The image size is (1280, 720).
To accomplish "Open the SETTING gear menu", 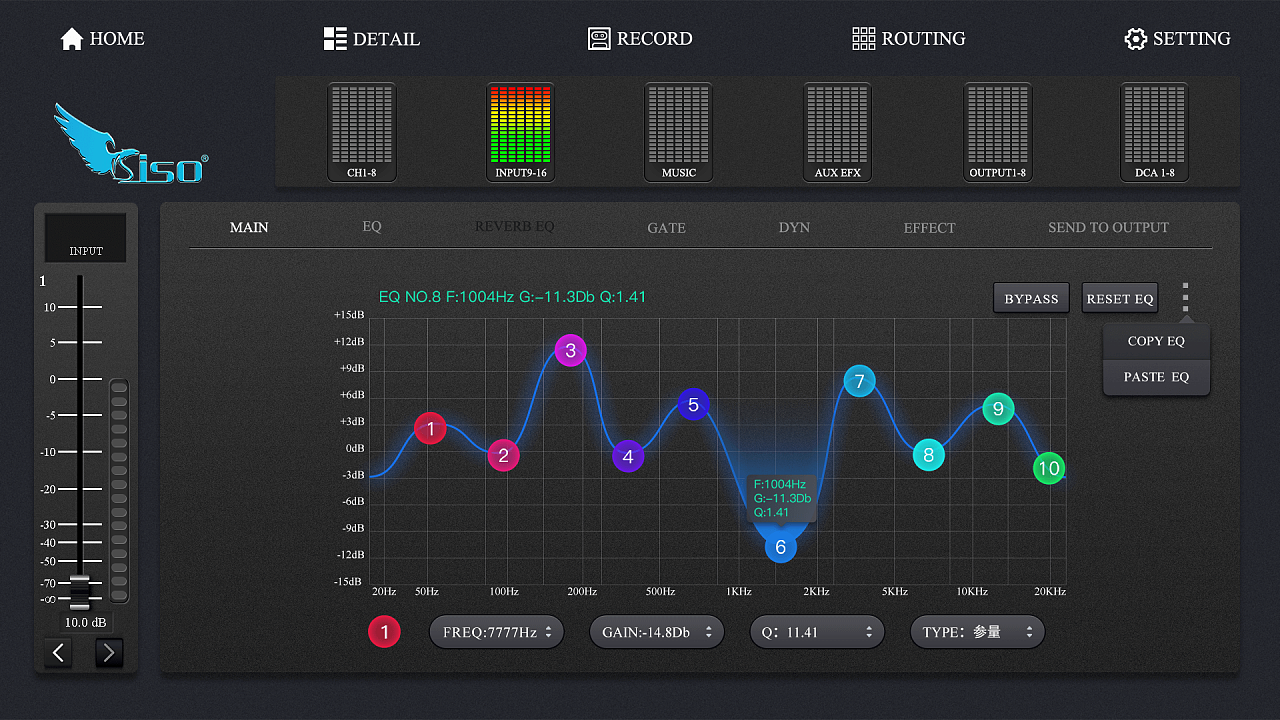I will [x=1177, y=39].
